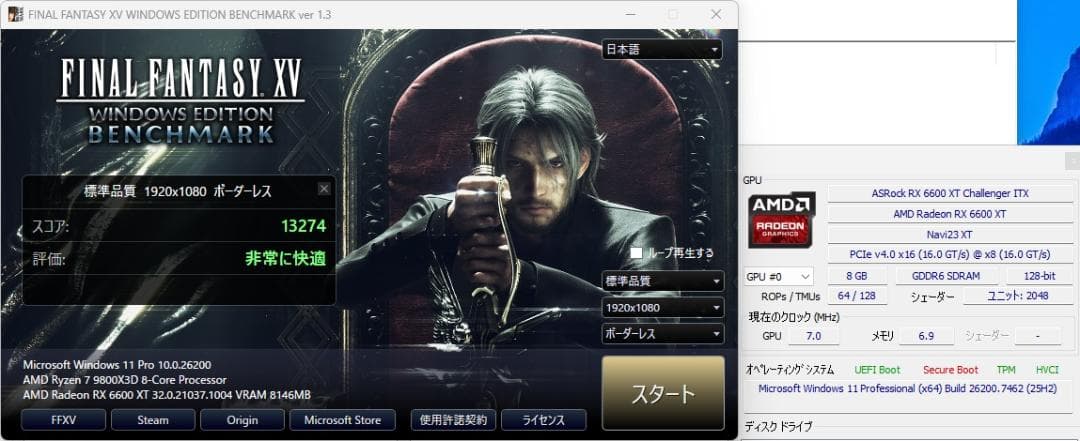Click the FFXV benchmark title bar icon
Screen dimensions: 1080x441
click(x=14, y=14)
